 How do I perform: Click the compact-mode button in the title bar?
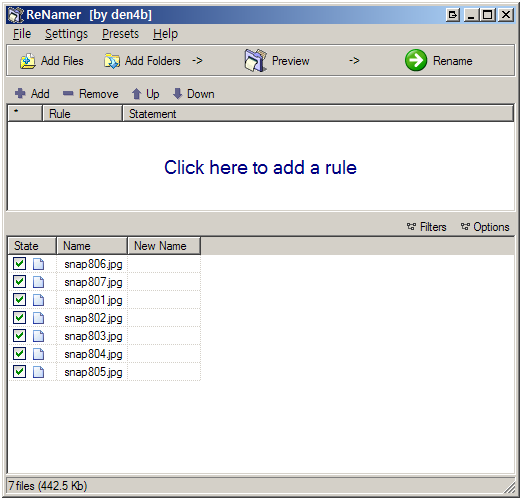click(x=453, y=15)
